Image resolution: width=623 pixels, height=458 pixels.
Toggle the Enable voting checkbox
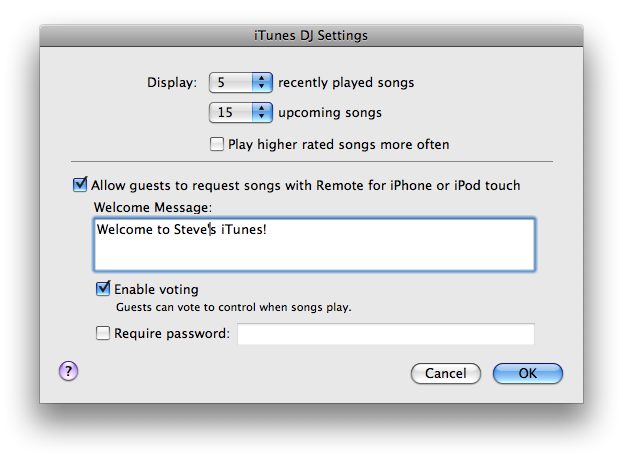(x=103, y=288)
